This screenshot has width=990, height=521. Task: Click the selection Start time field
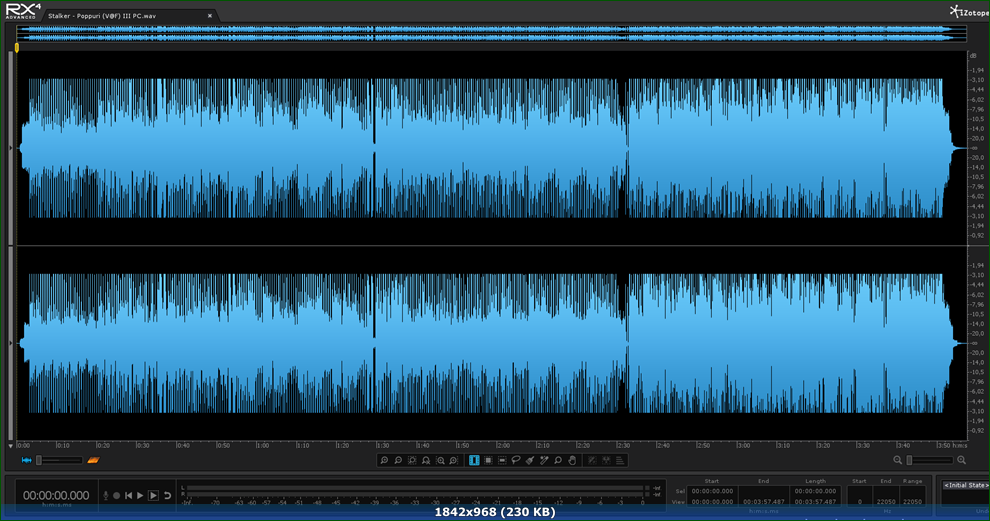712,491
